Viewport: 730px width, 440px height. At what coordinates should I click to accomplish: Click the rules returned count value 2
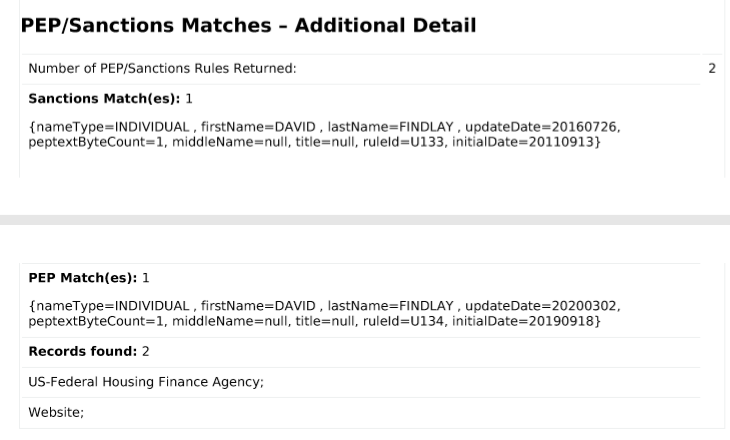coord(712,68)
